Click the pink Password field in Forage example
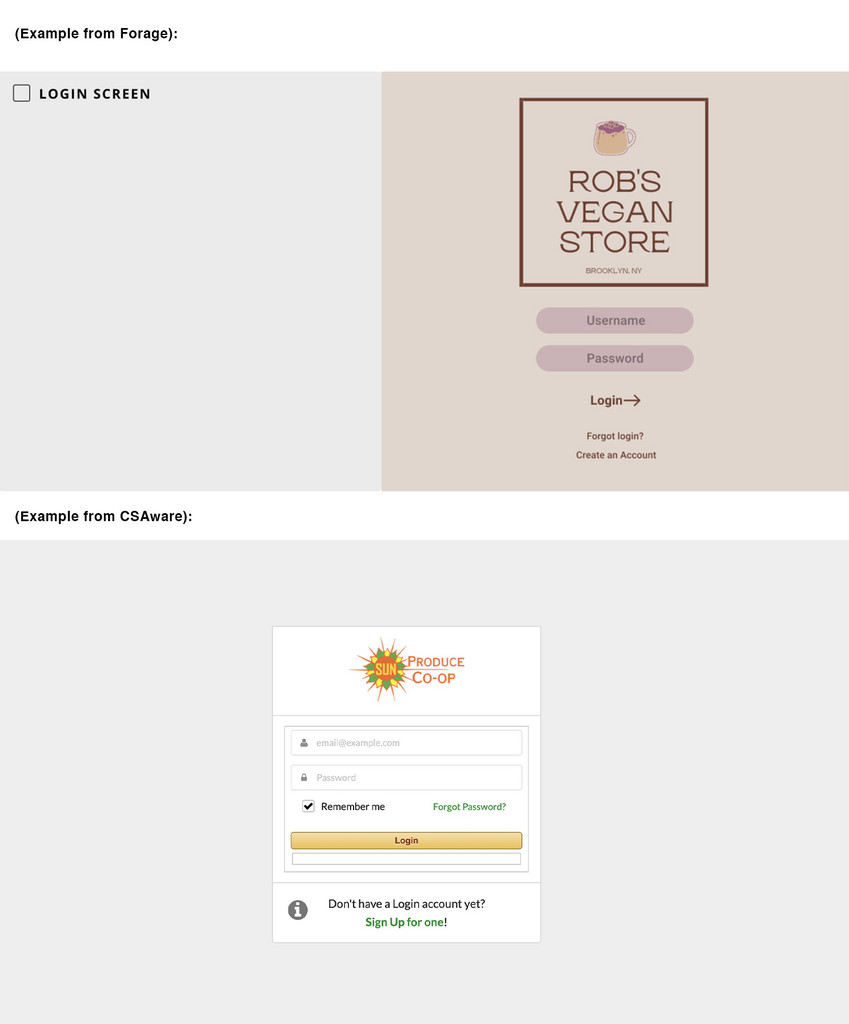849x1024 pixels. (x=615, y=359)
